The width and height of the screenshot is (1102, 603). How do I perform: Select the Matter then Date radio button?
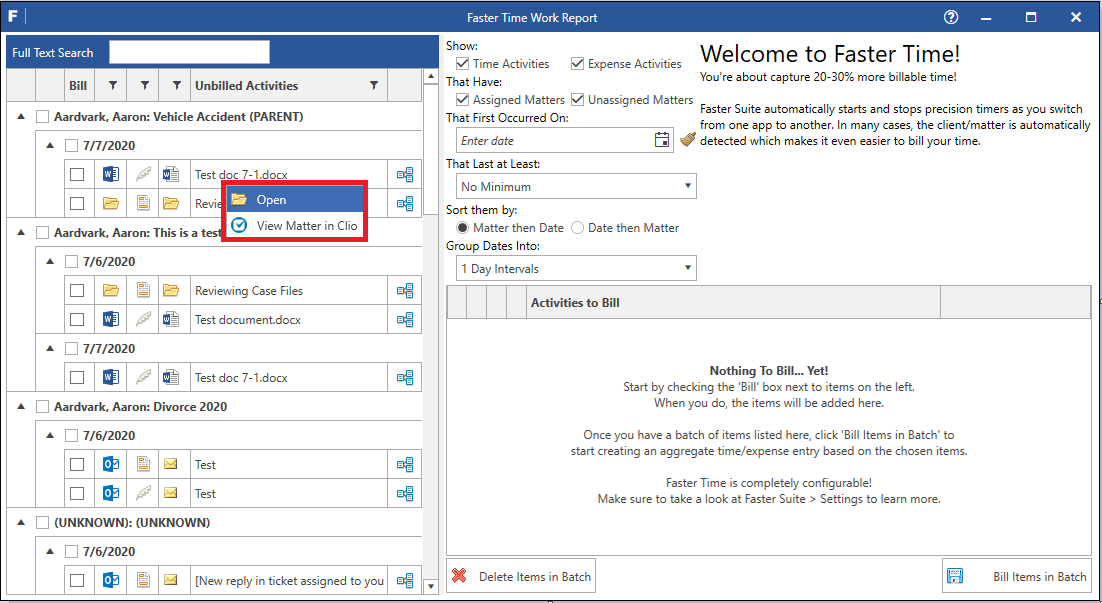[462, 228]
